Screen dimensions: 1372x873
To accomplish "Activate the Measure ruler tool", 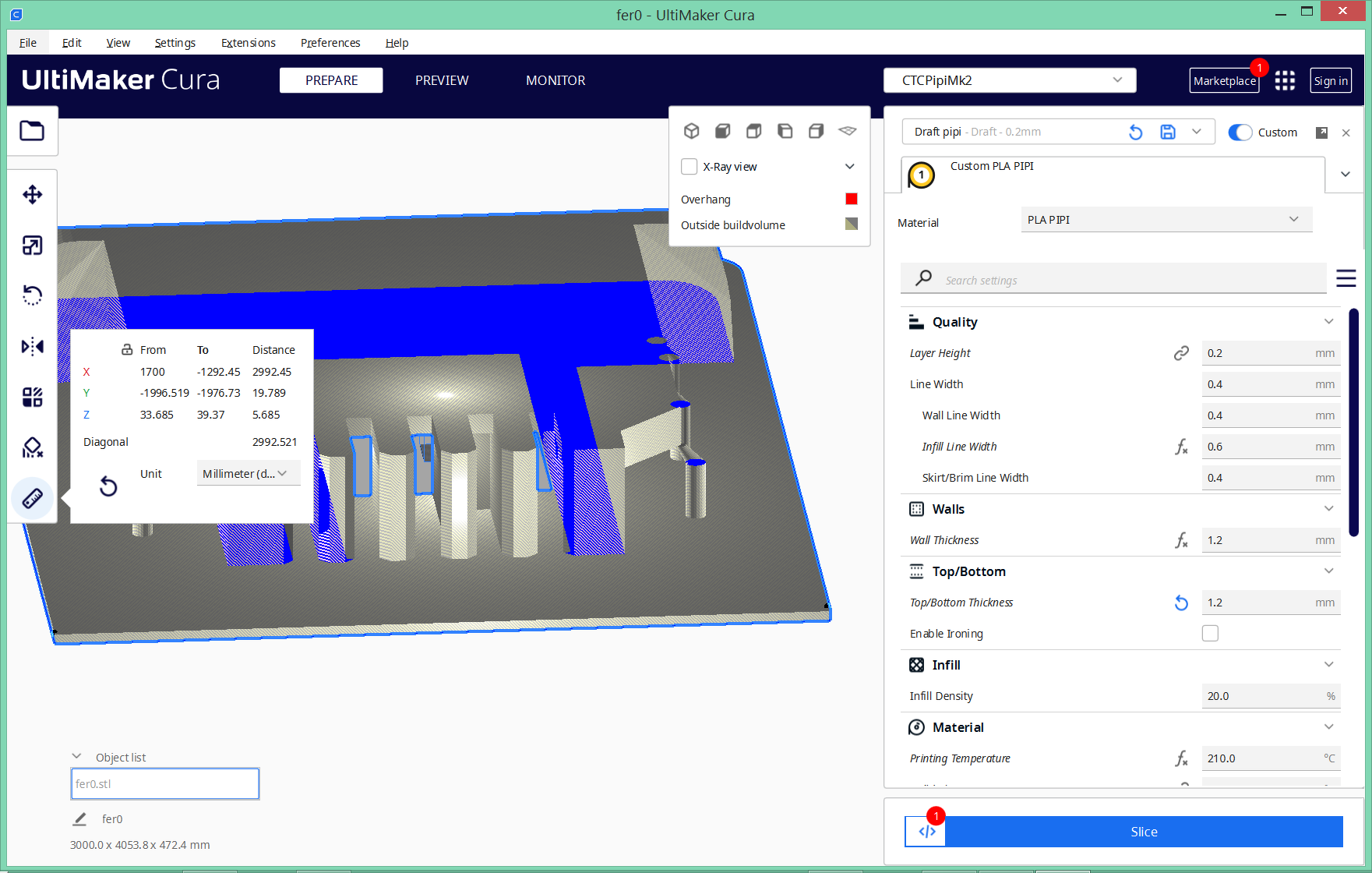I will [32, 498].
